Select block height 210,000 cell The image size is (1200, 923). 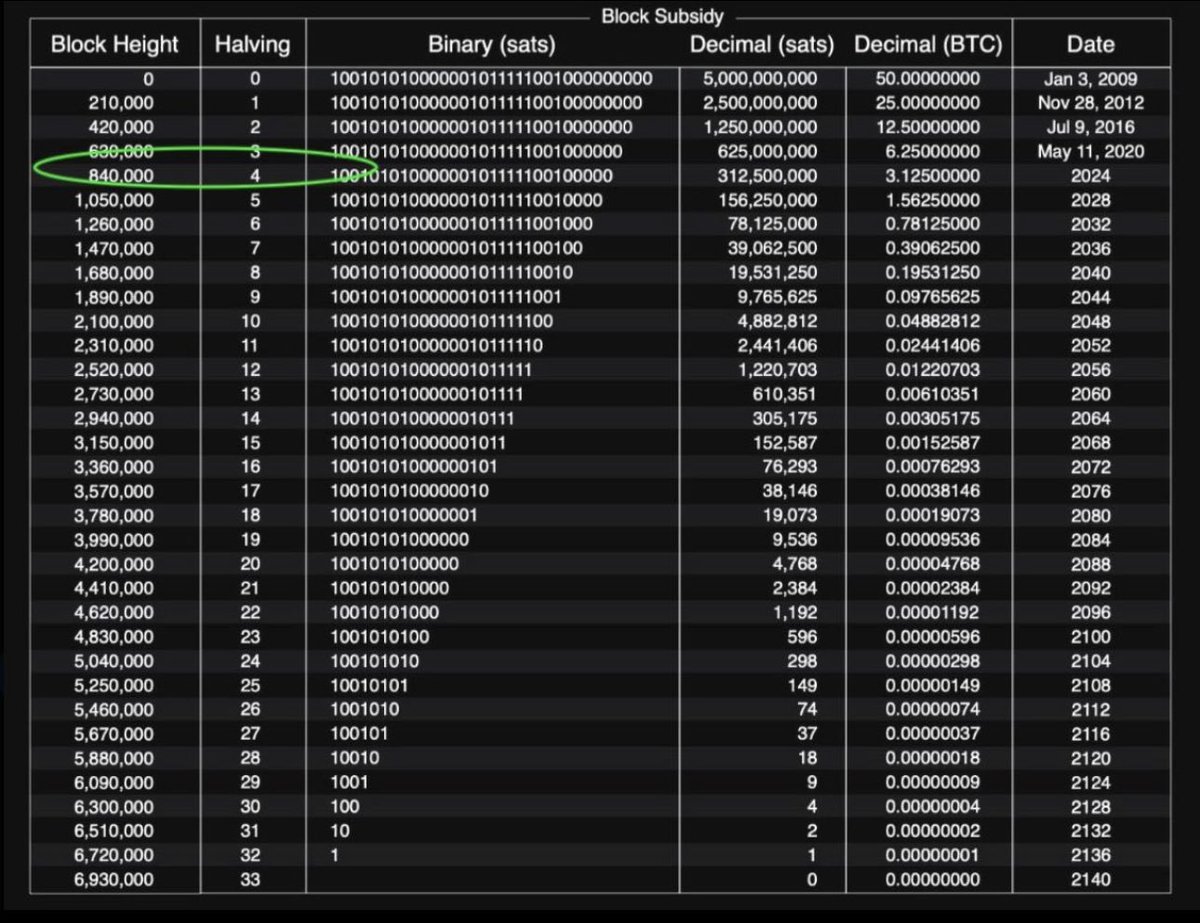coord(121,103)
